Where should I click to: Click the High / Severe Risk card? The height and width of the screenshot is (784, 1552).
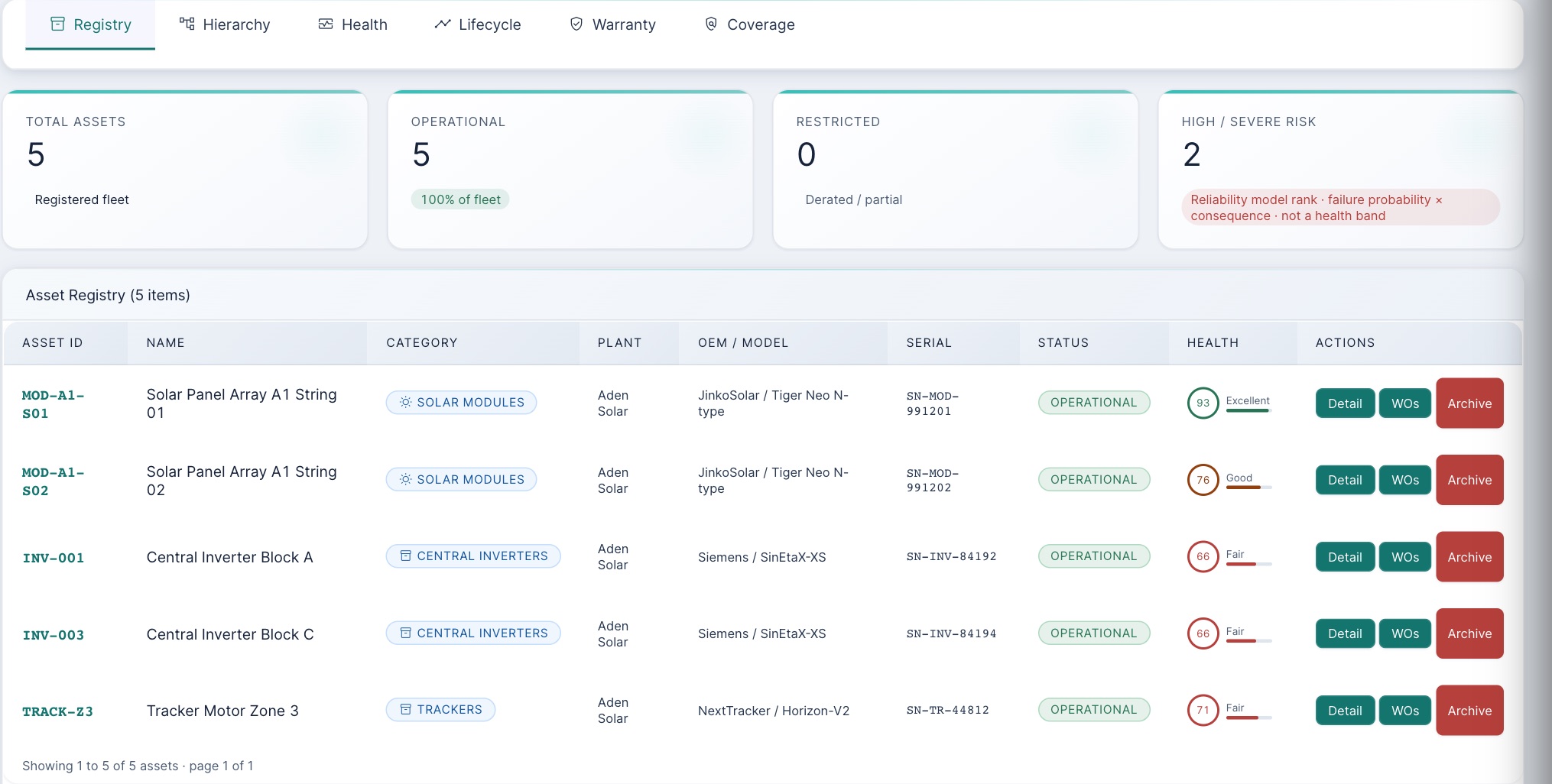pos(1340,170)
